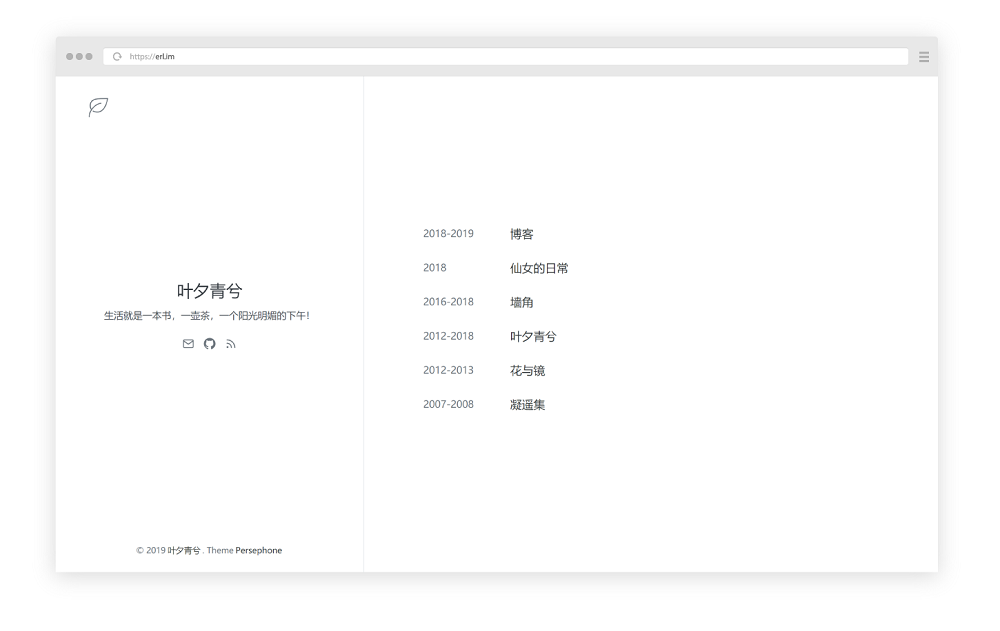Click the third gray window dot
The height and width of the screenshot is (631, 1000).
coord(90,56)
